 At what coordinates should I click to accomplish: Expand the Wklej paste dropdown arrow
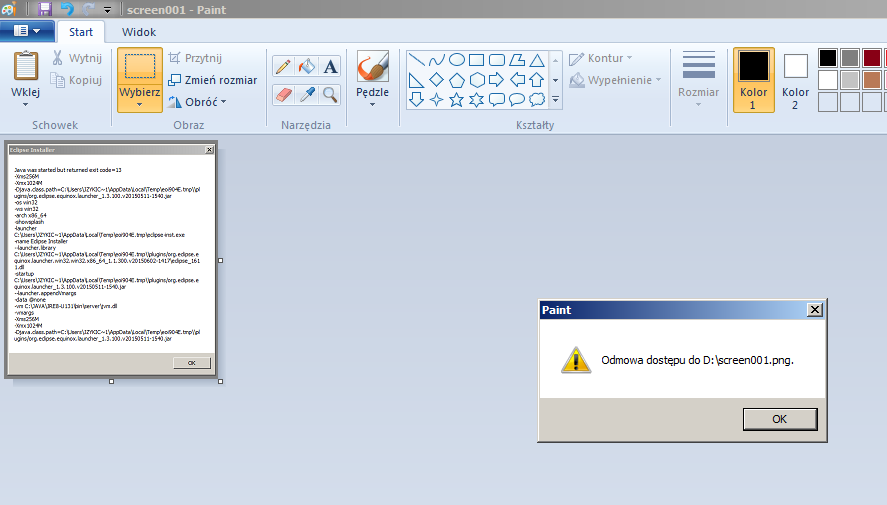coord(25,105)
